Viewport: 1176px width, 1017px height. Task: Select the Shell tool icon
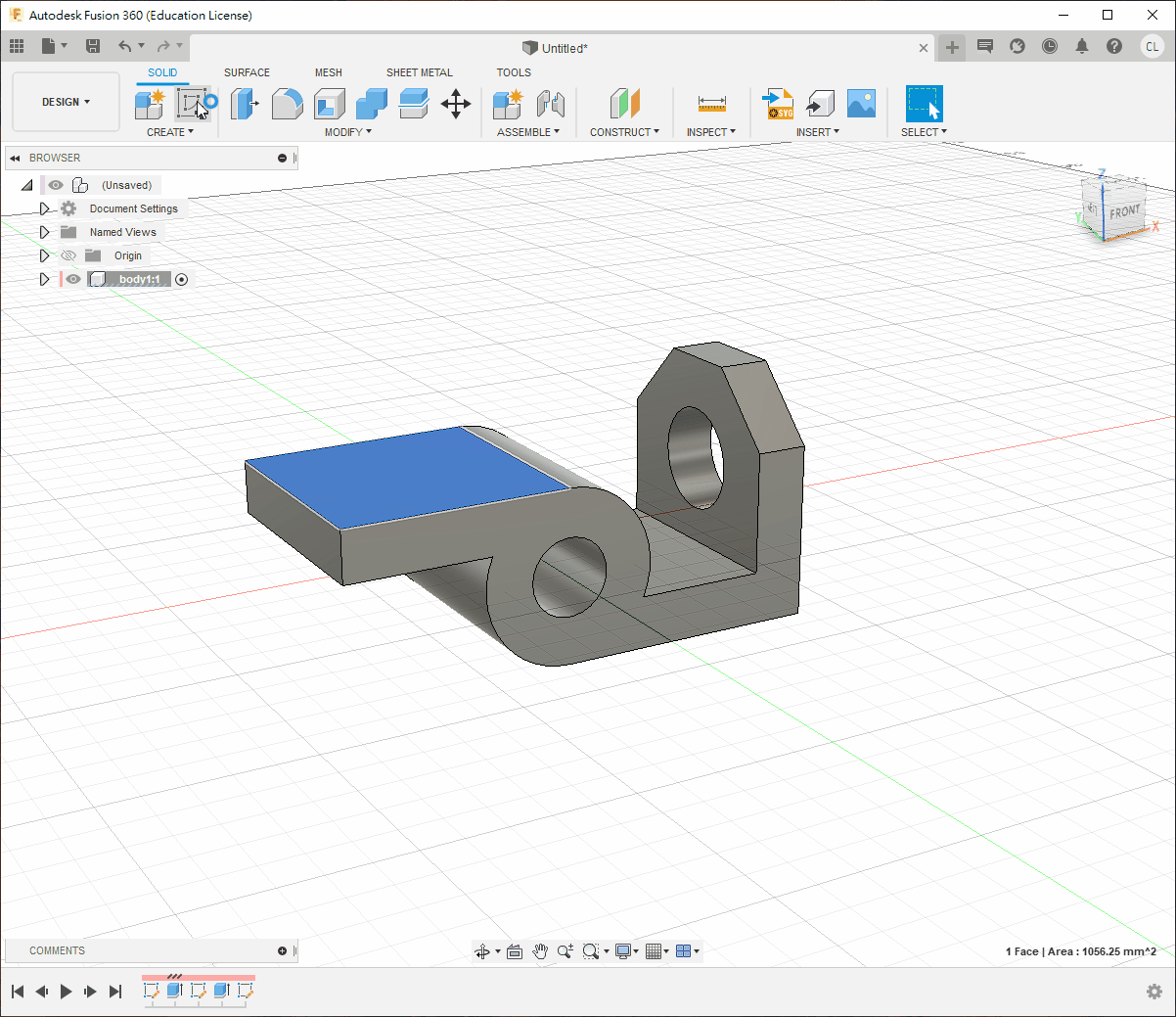tap(330, 104)
